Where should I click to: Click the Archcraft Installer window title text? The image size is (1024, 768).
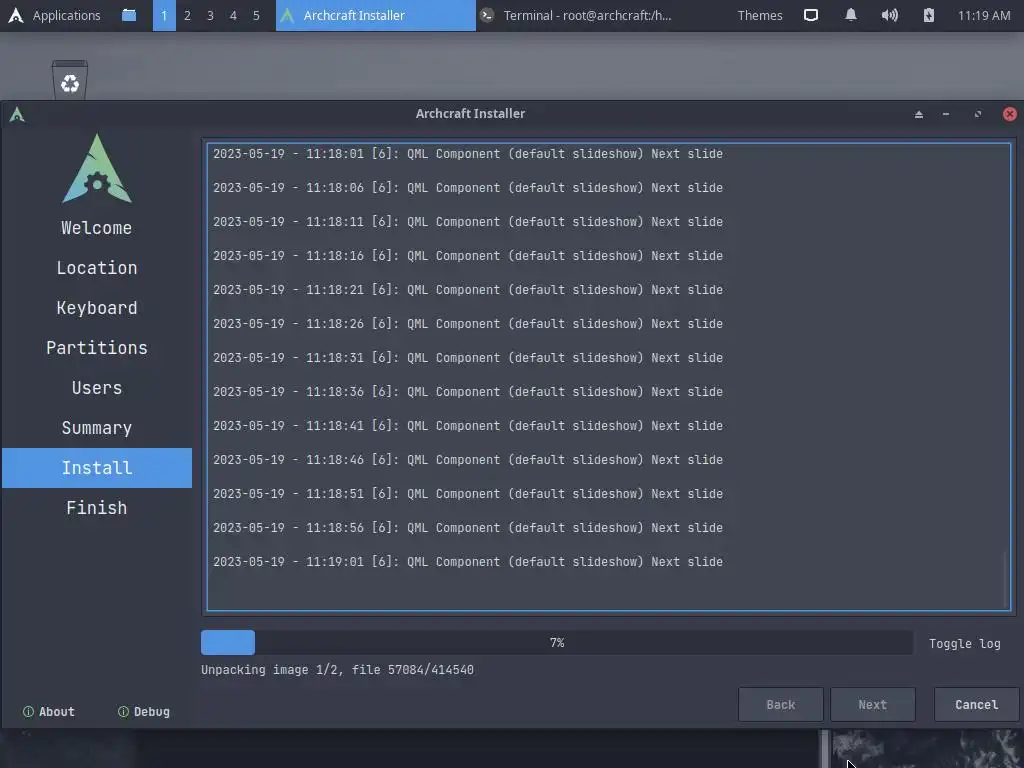coord(470,114)
